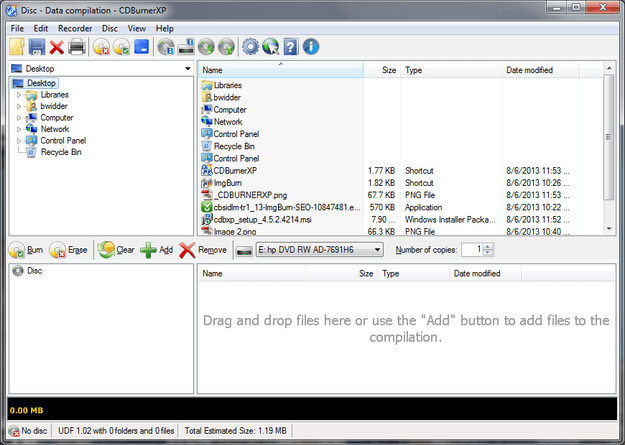Open the settings gear toolbar icon
The height and width of the screenshot is (445, 625).
[x=250, y=47]
